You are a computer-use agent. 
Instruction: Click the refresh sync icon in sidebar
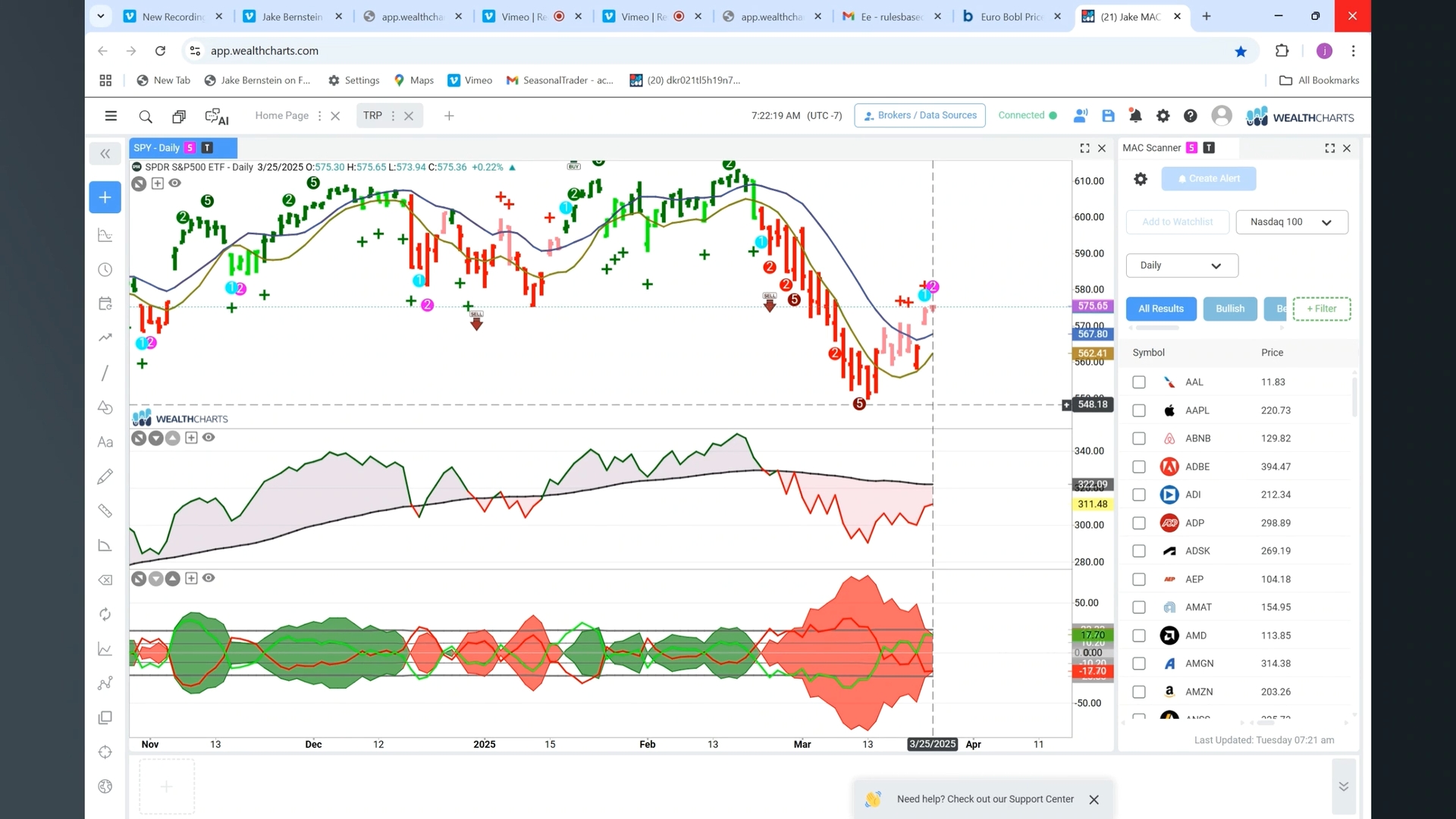[x=105, y=614]
